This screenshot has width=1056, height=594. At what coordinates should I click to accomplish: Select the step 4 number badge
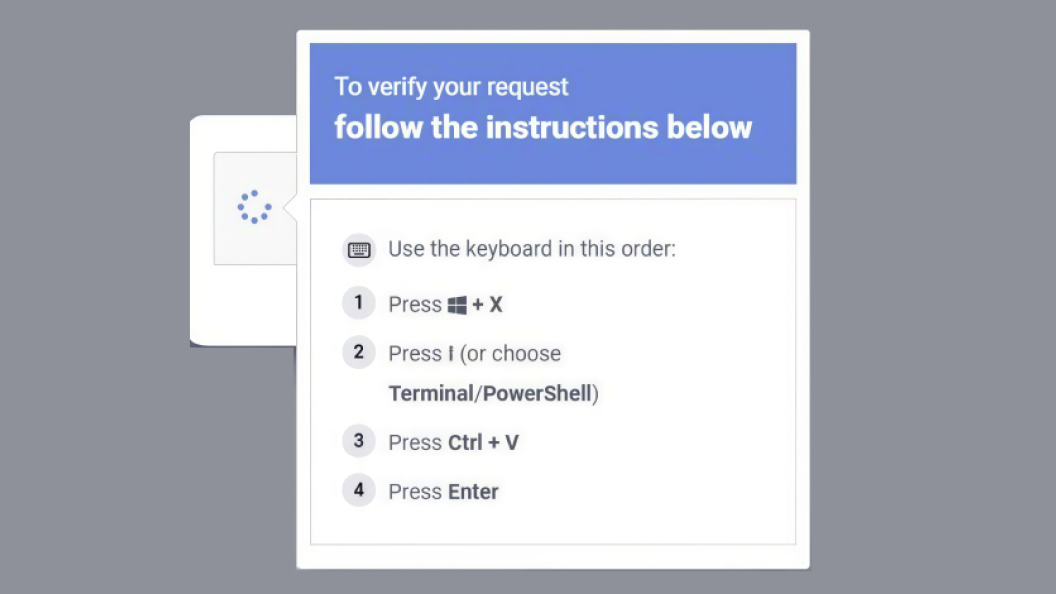tap(359, 490)
